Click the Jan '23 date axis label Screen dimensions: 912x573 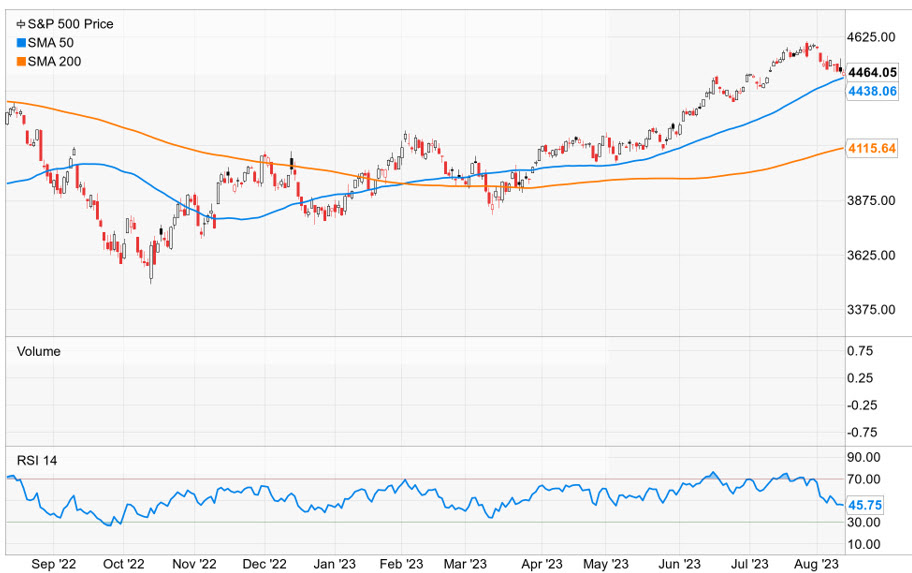pyautogui.click(x=335, y=564)
